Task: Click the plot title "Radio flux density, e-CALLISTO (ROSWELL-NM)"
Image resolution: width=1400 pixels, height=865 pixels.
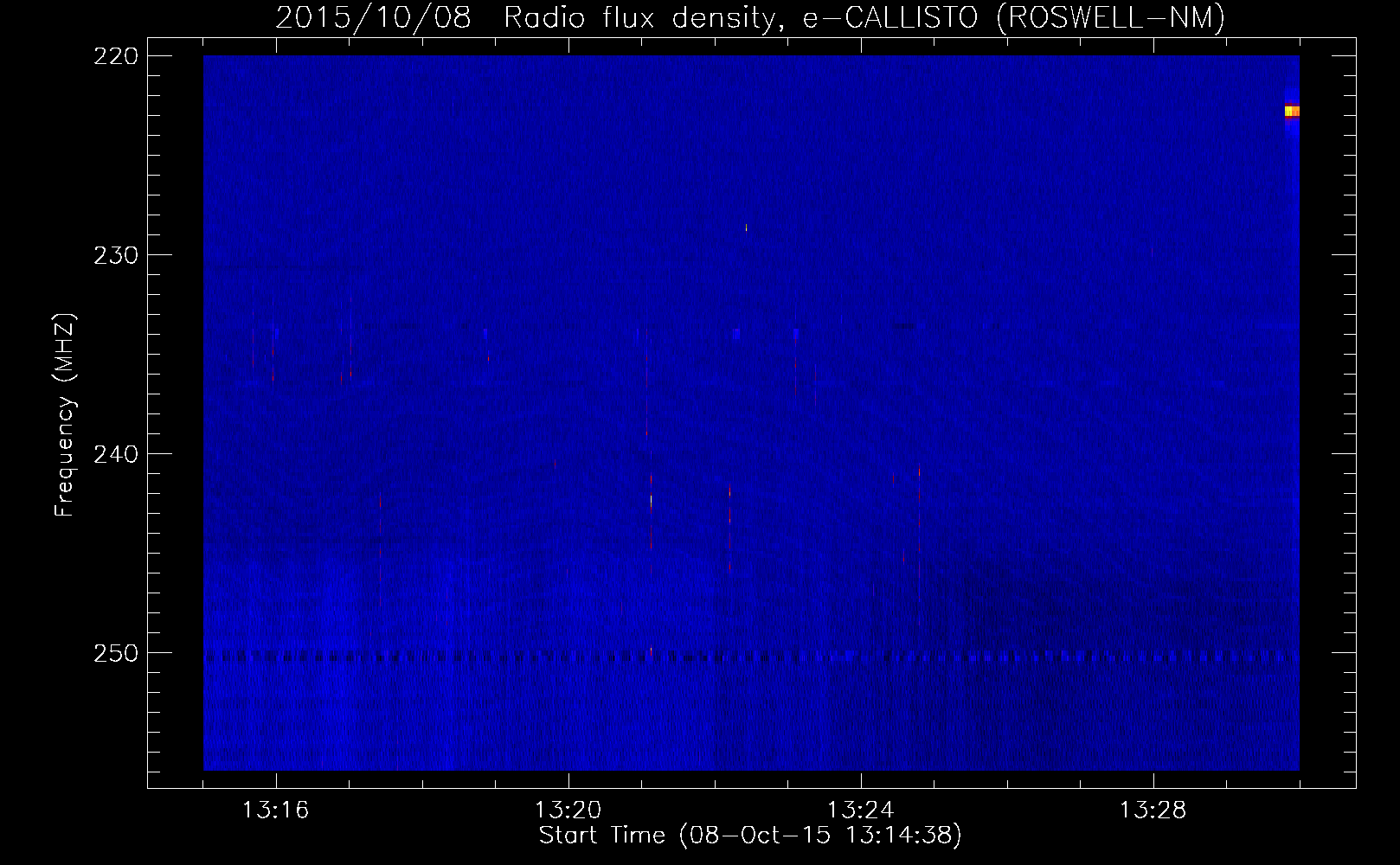Action: [864, 17]
